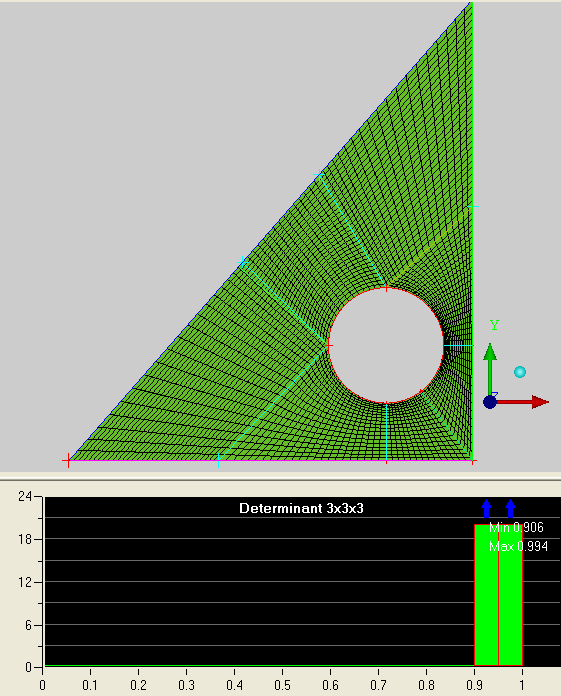Click the left blue arrow above histogram bars
The width and height of the screenshot is (561, 696).
[486, 508]
